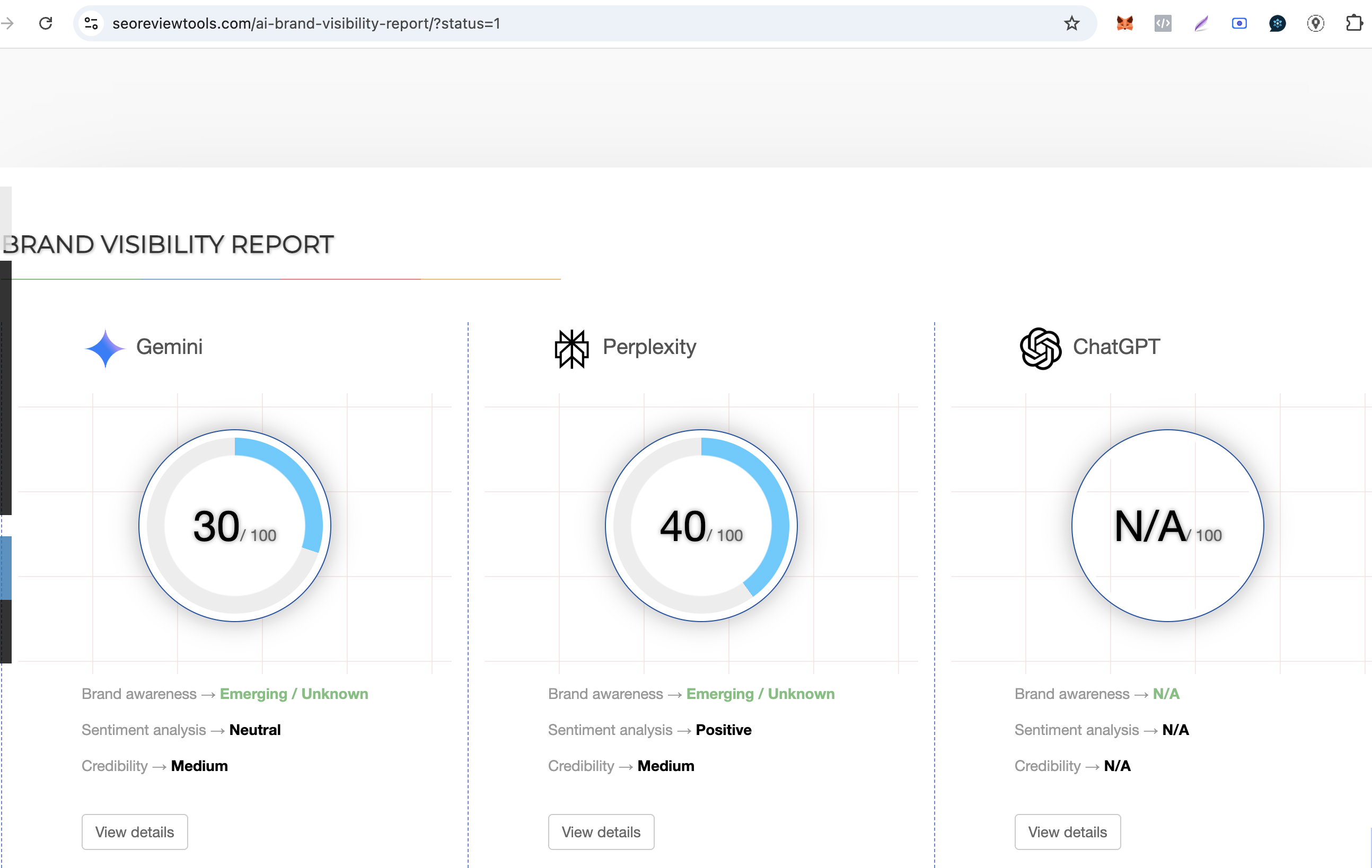
Task: Click the browser forward arrow
Action: click(x=8, y=23)
